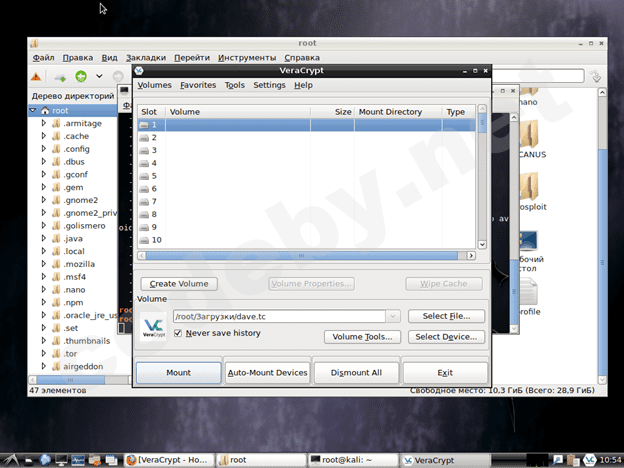Expand the .config folder tree node
This screenshot has width=624, height=468.
pyautogui.click(x=44, y=149)
